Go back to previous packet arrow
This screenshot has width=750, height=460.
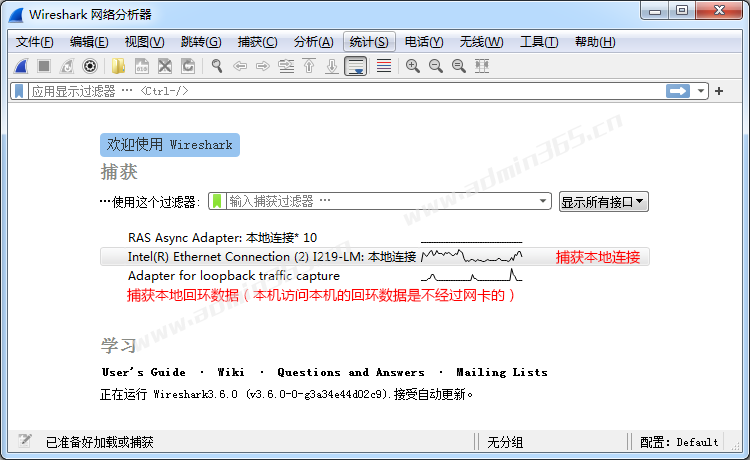coord(240,66)
